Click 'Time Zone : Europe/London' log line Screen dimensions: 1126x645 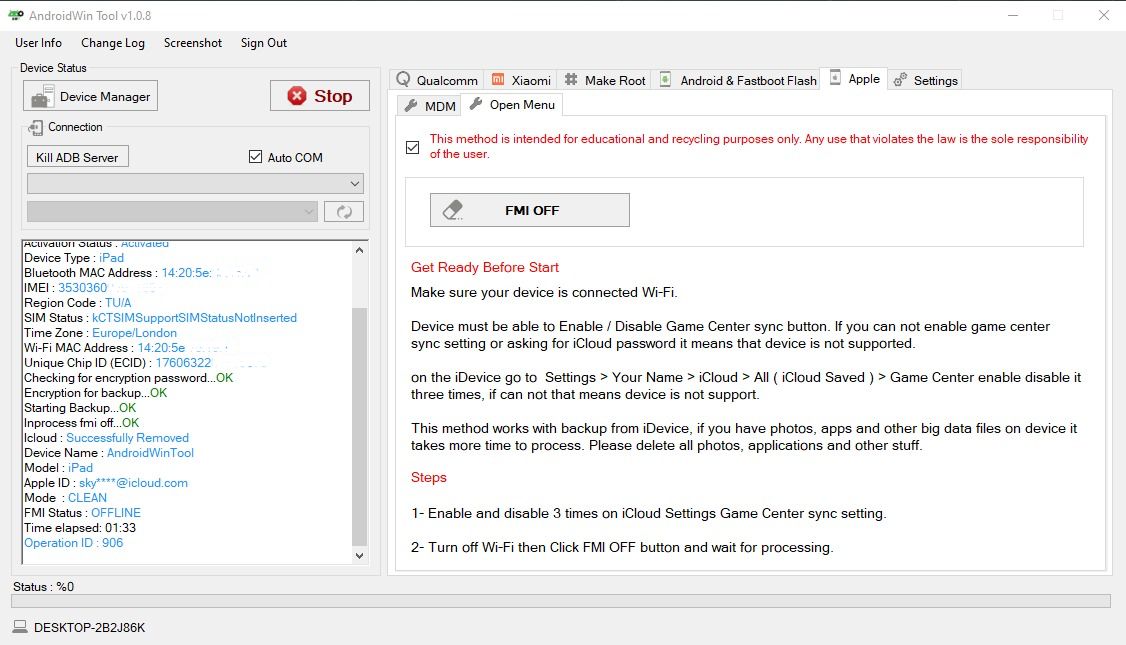click(100, 333)
